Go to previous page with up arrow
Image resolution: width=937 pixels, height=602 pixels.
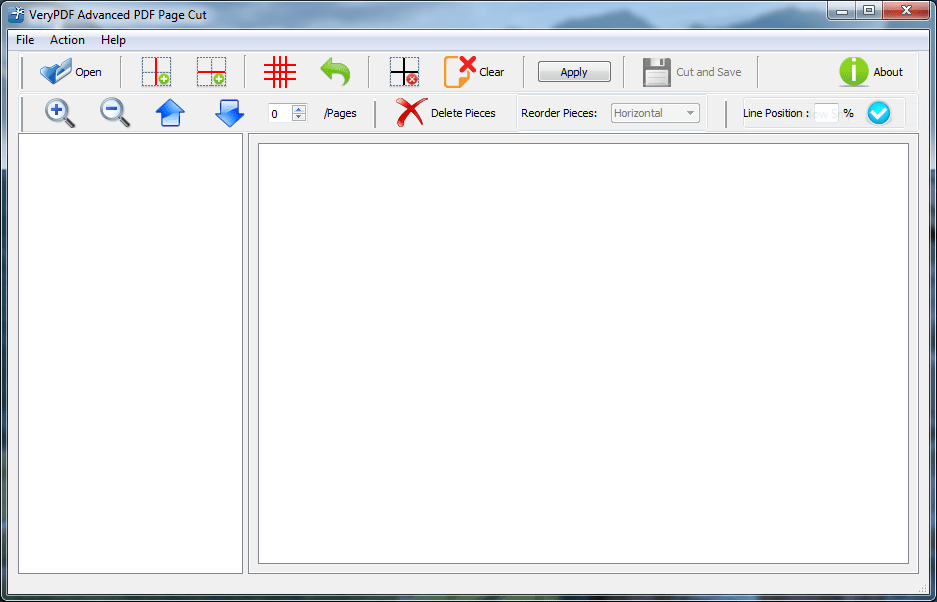pyautogui.click(x=170, y=113)
